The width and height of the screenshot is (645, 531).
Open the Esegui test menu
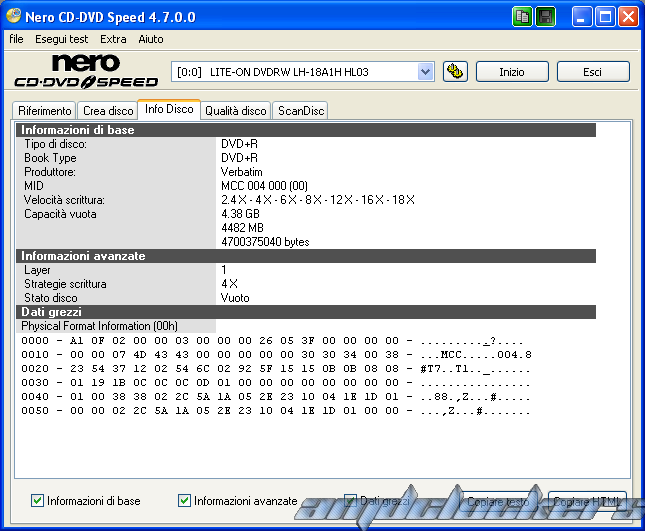pyautogui.click(x=61, y=39)
